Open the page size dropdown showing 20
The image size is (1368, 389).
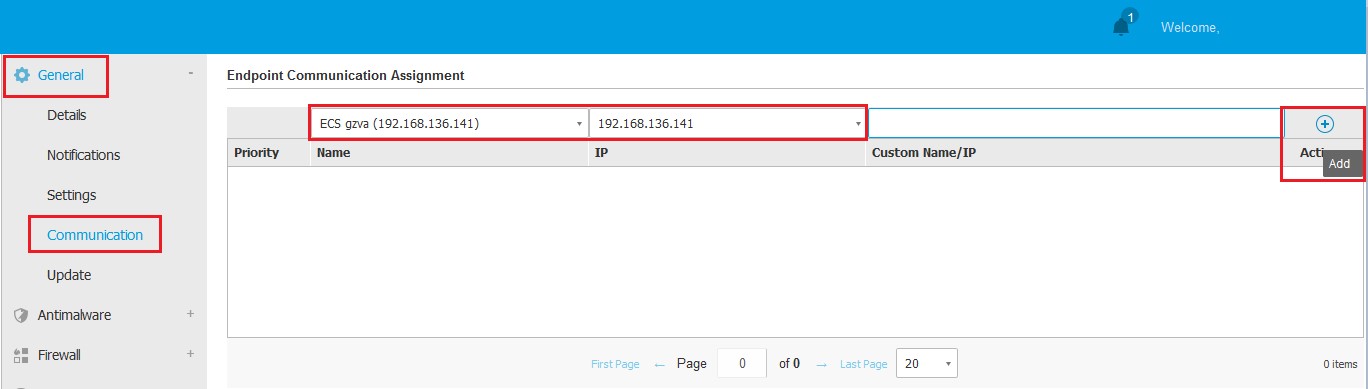(x=927, y=364)
